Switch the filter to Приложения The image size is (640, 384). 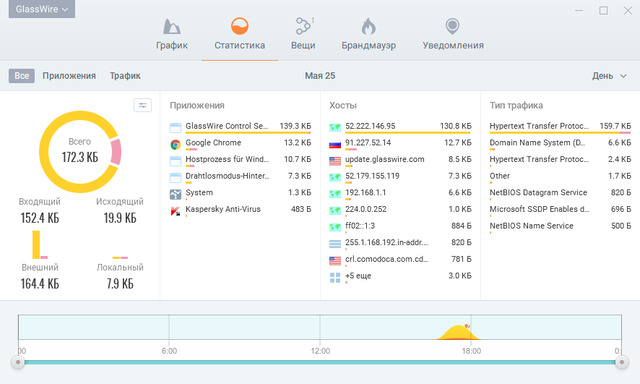click(69, 75)
